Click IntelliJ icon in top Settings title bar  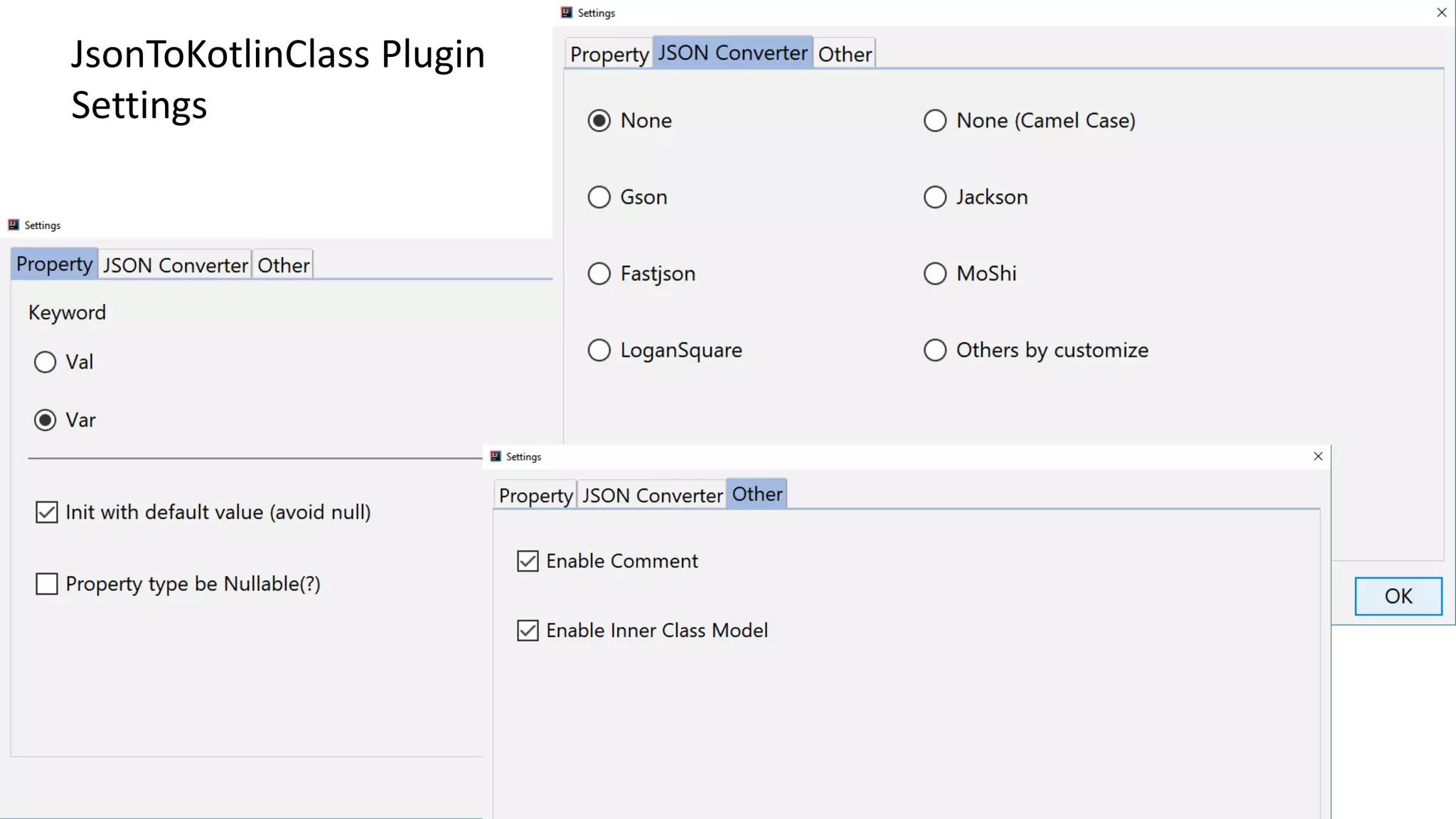click(567, 13)
